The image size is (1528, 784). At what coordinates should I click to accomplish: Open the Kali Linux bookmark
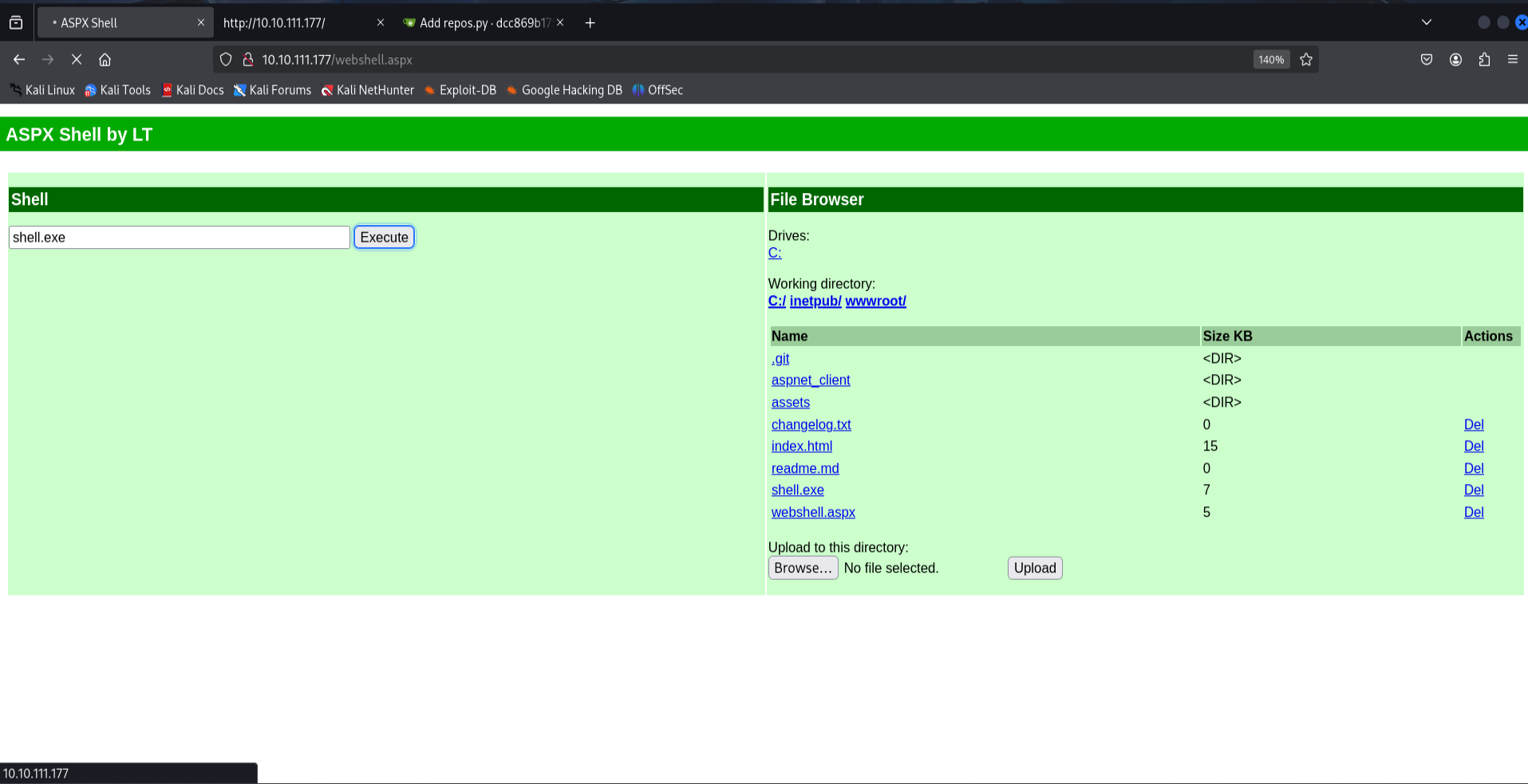(x=43, y=90)
